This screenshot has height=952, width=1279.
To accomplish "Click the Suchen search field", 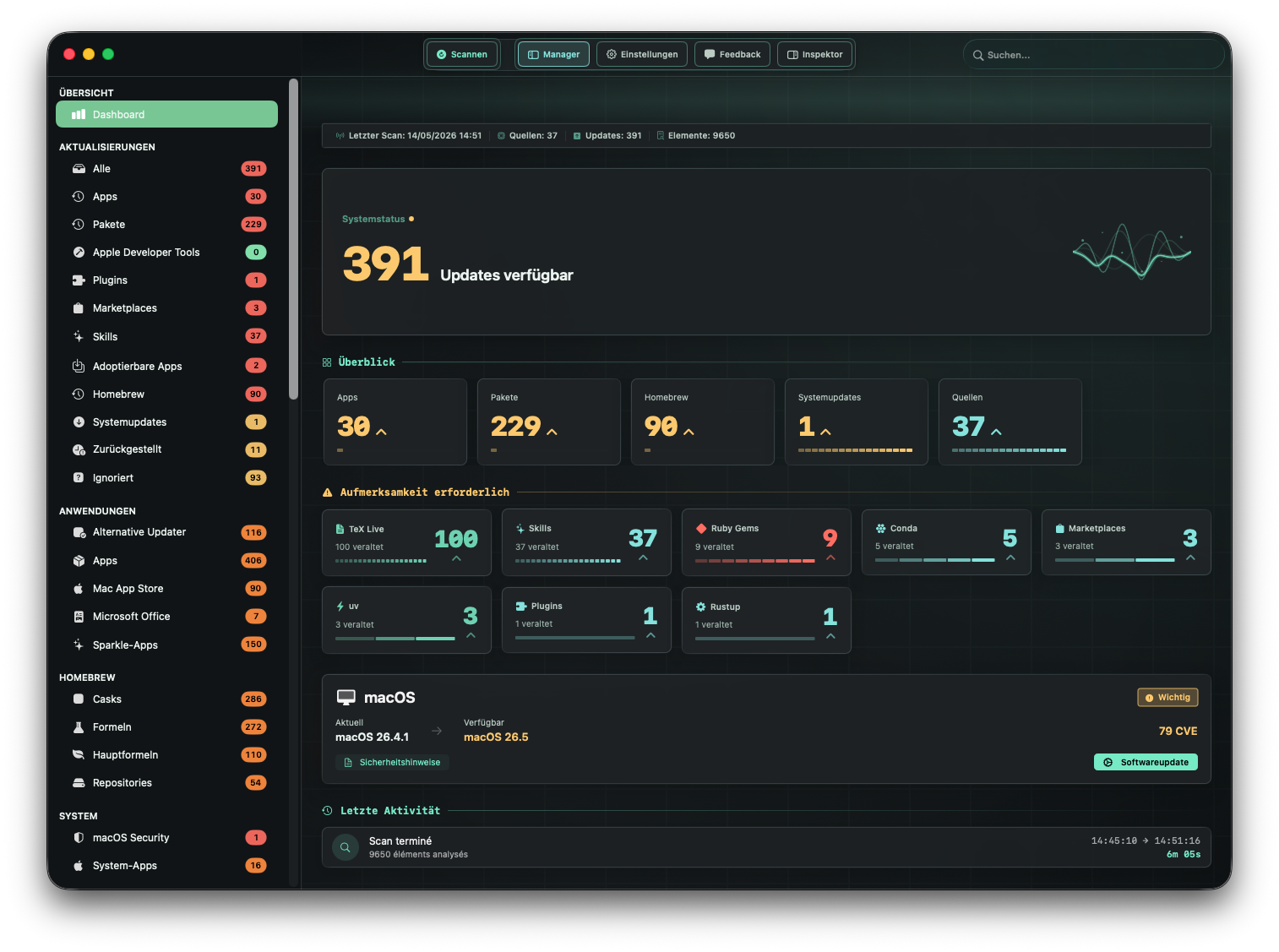I will tap(1094, 55).
